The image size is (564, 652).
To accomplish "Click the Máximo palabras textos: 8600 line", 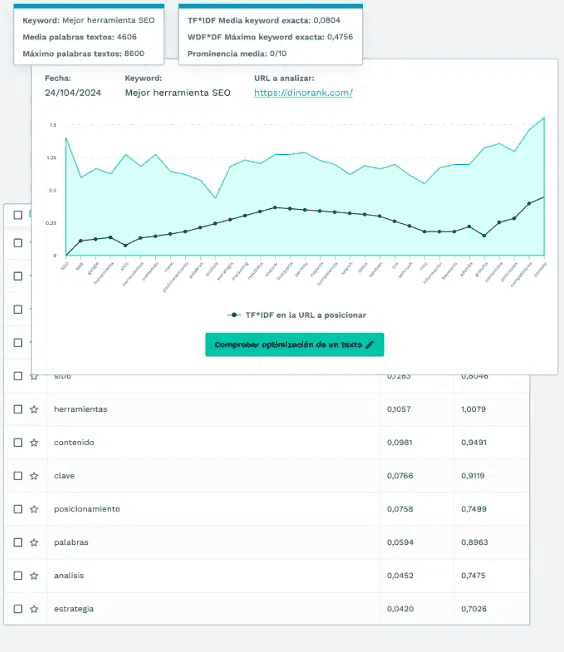I will (83, 54).
